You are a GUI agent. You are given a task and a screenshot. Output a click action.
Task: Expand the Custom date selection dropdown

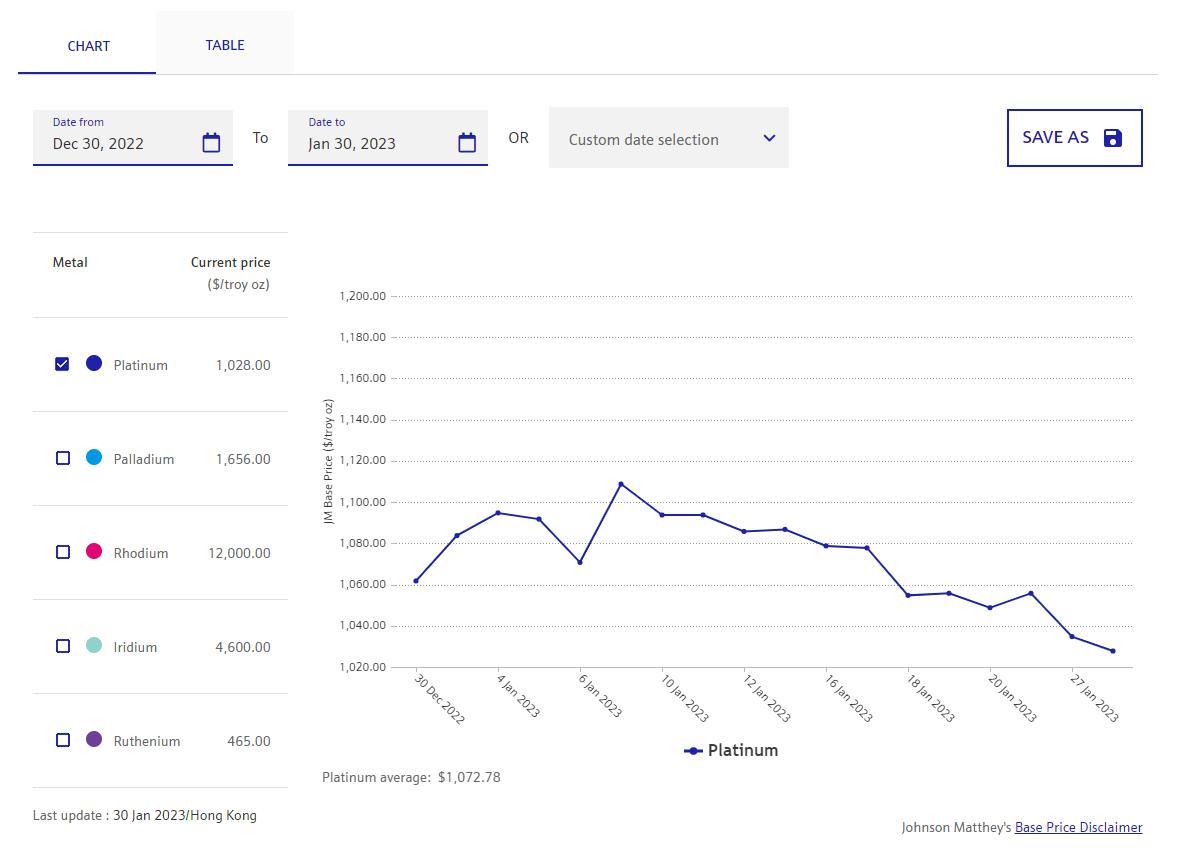pos(668,139)
